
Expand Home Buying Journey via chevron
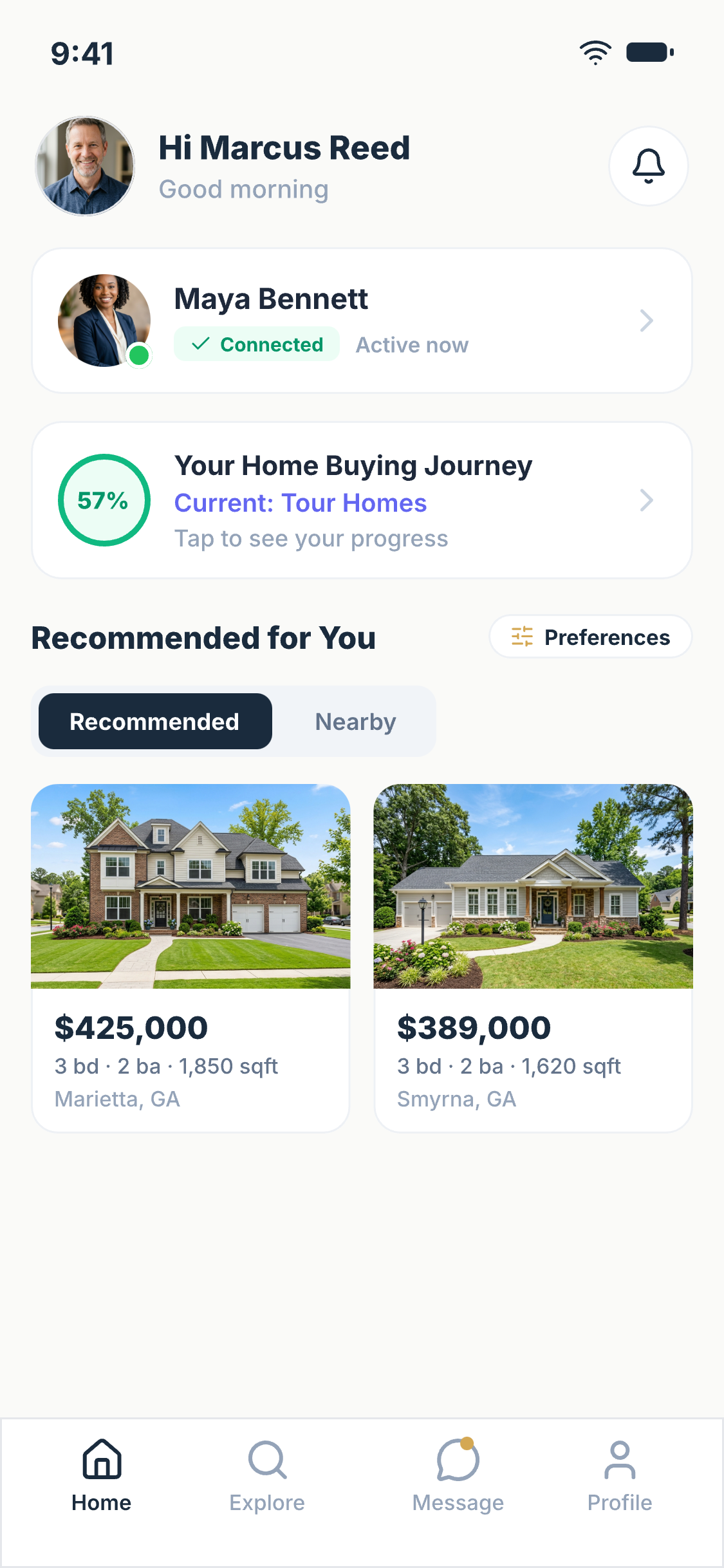647,500
